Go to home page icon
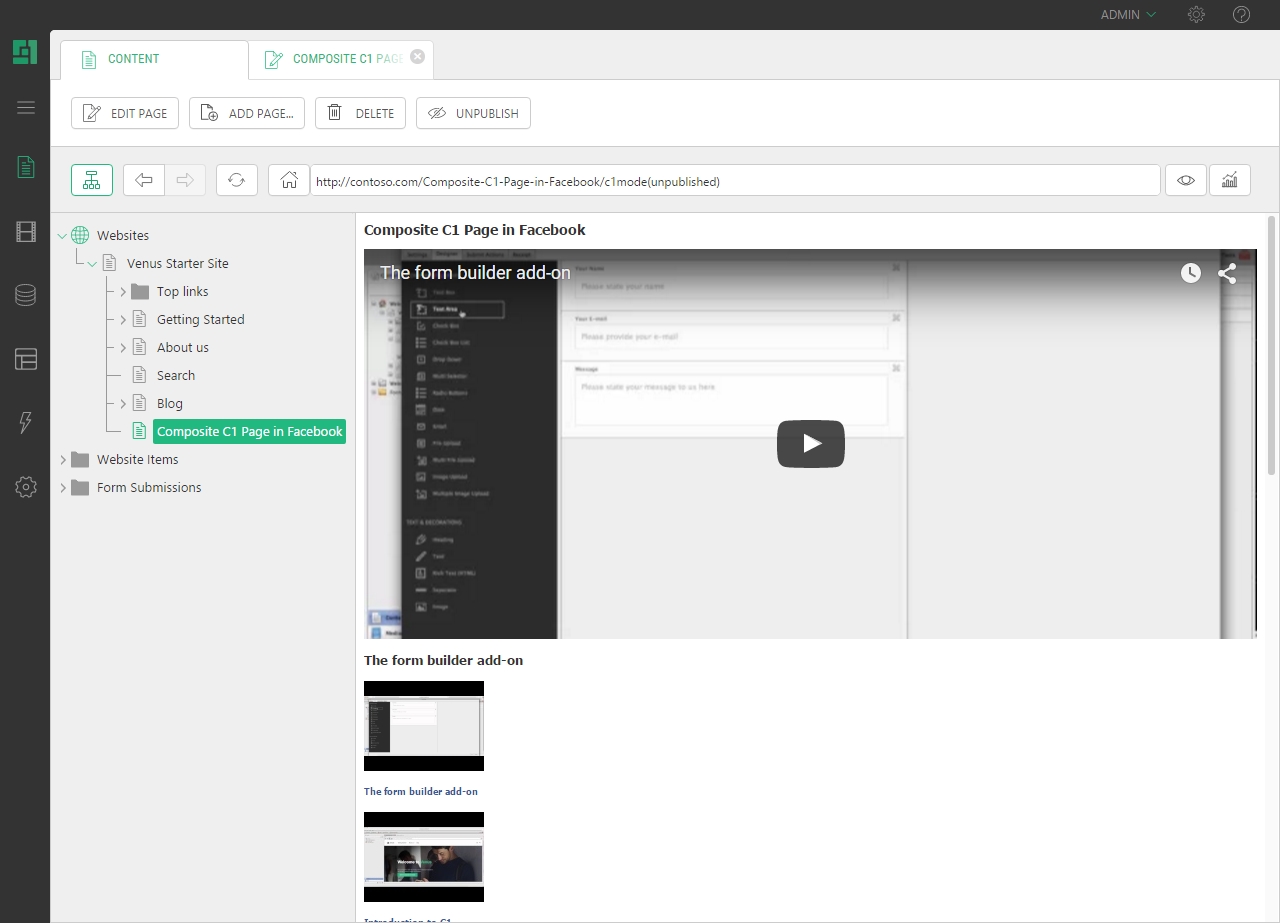Screen dimensions: 1280x923 pyautogui.click(x=289, y=180)
